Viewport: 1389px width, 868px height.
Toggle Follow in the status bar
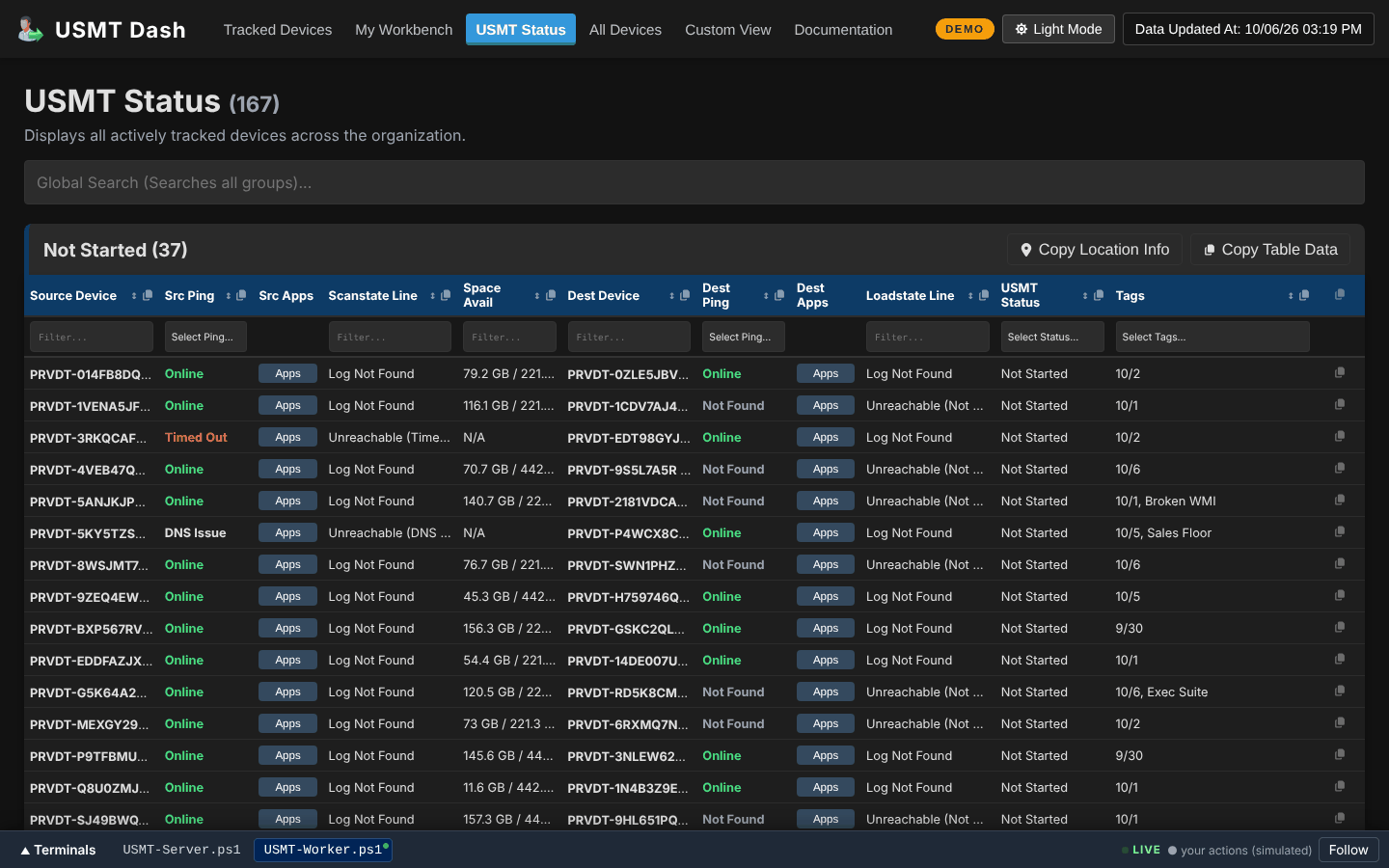(1348, 850)
